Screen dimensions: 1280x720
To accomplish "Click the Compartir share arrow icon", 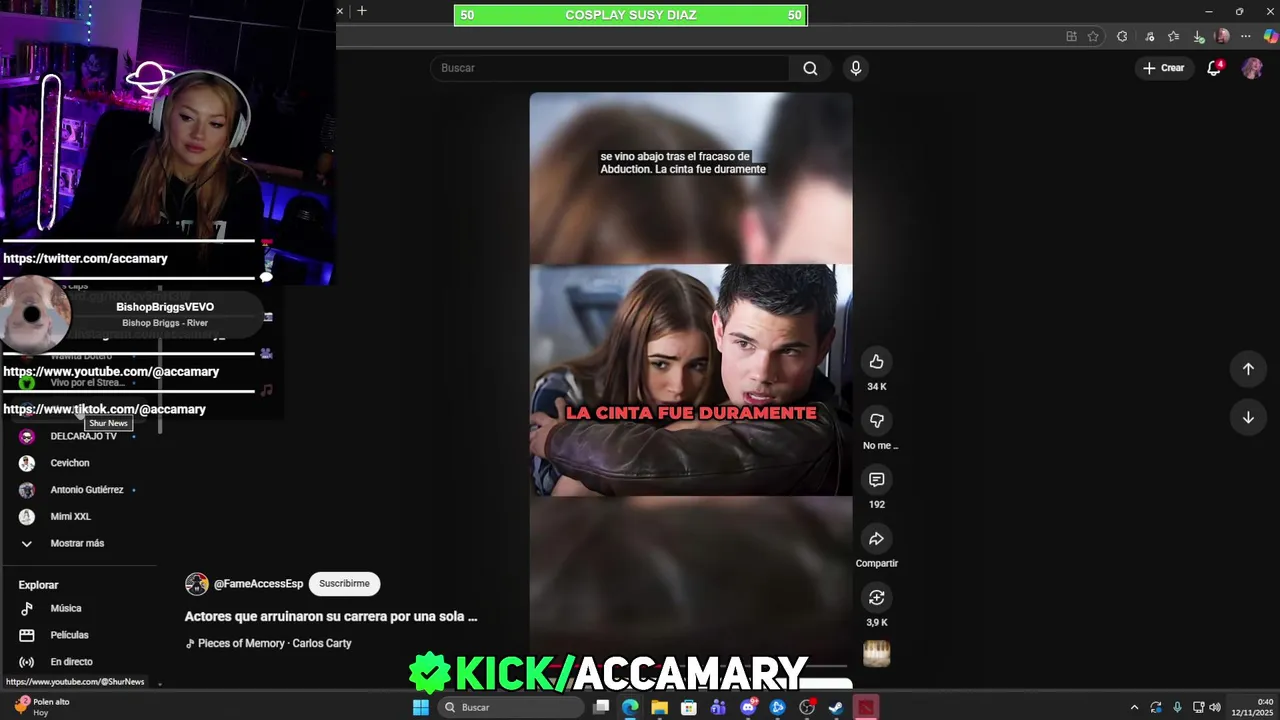I will click(876, 539).
